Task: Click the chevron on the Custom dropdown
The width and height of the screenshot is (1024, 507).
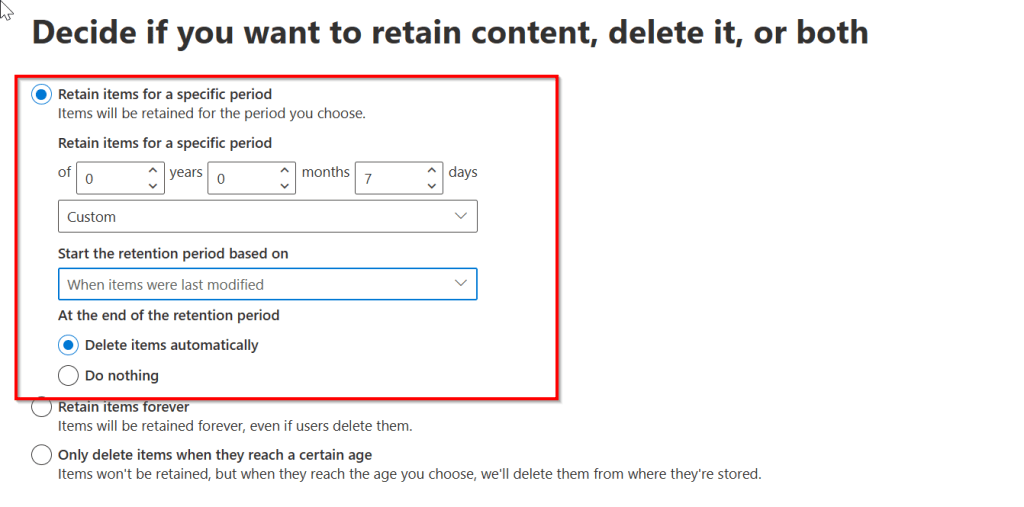Action: tap(461, 216)
